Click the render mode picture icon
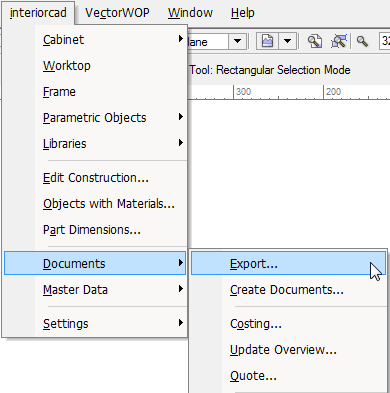 (267, 41)
